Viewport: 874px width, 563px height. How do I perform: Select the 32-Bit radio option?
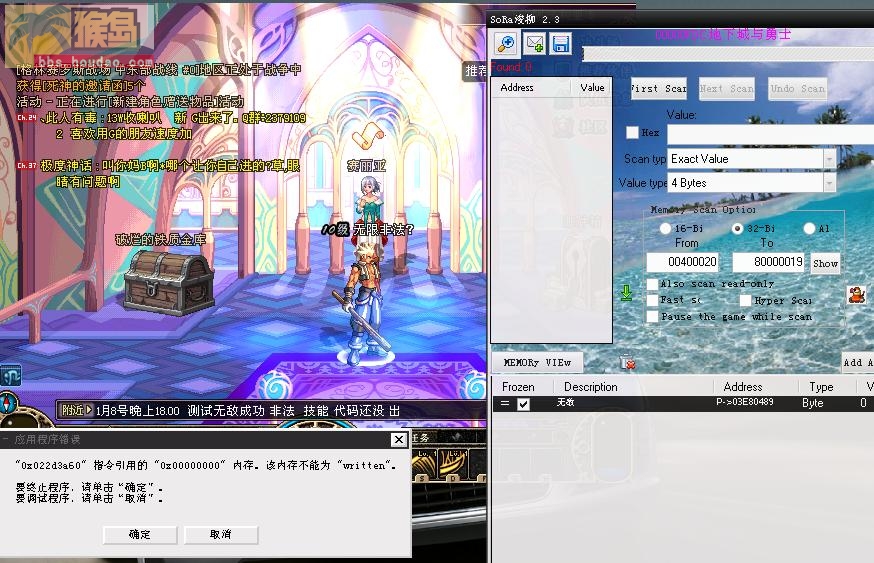click(737, 229)
